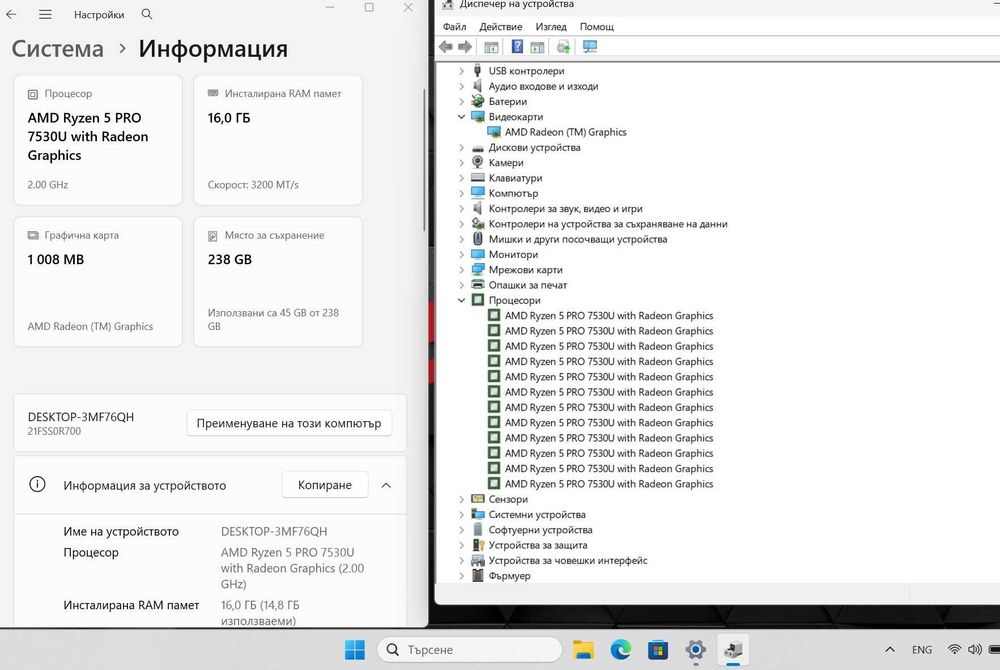Click the scan for hardware changes monitor icon

(590, 47)
